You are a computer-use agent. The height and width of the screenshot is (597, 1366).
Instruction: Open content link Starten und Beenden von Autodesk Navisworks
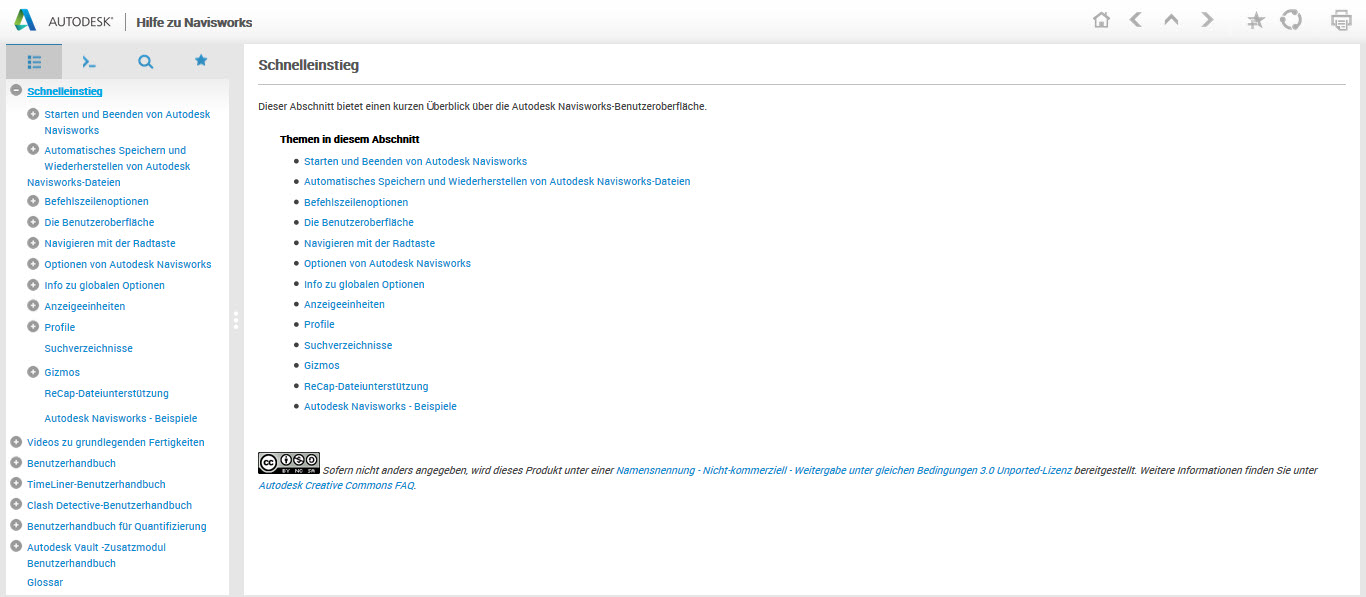[x=415, y=161]
